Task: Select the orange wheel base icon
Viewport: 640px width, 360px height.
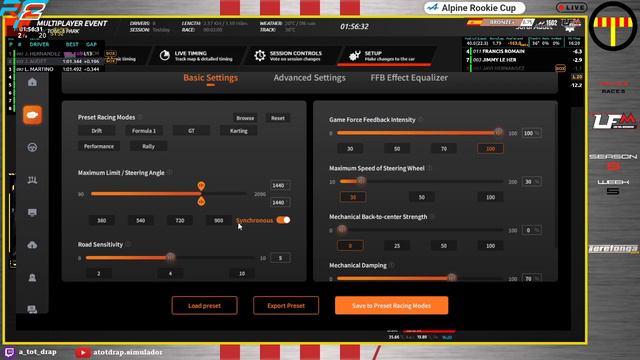Action: (32, 115)
